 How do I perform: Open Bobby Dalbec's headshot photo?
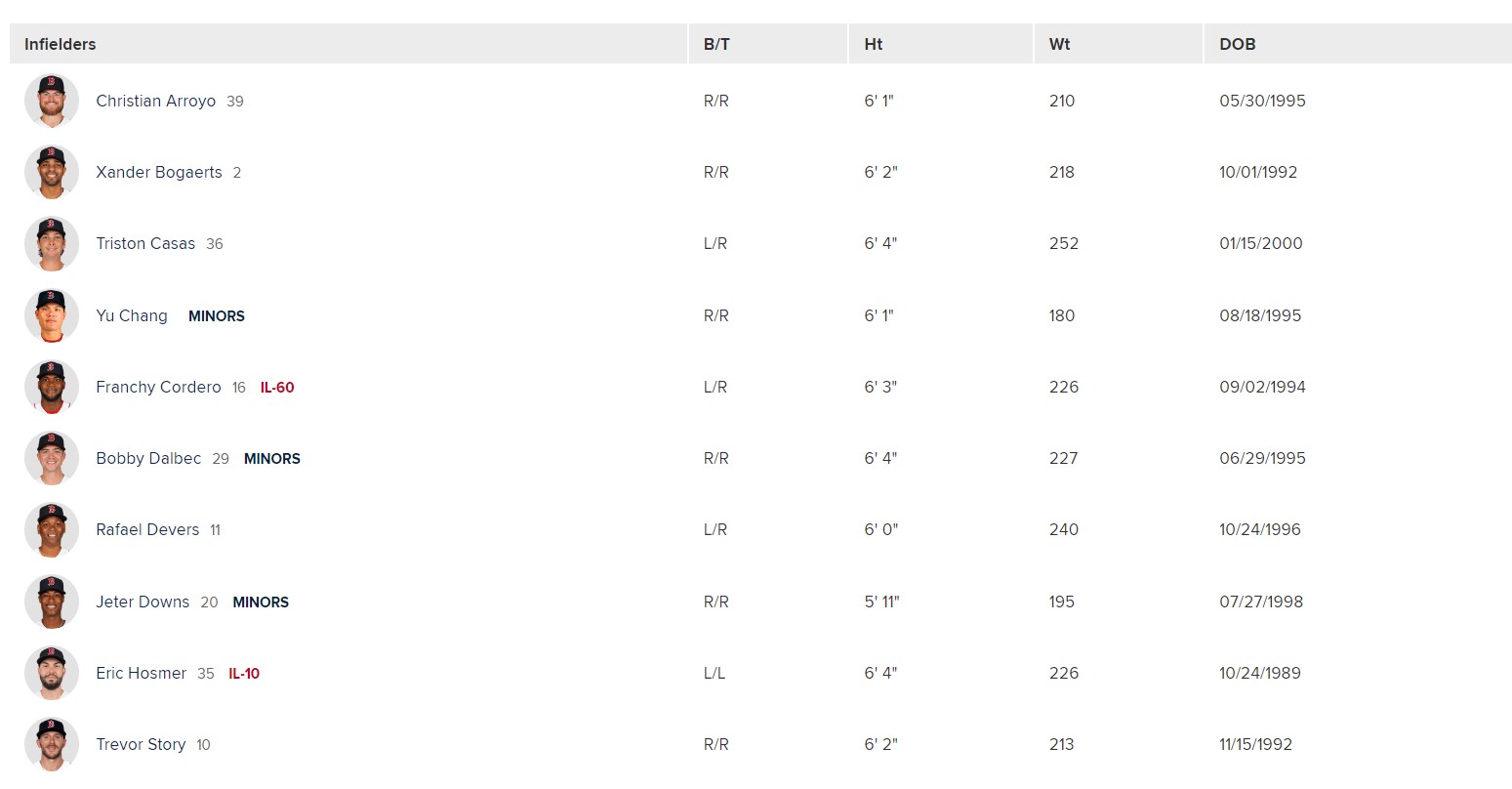point(51,458)
